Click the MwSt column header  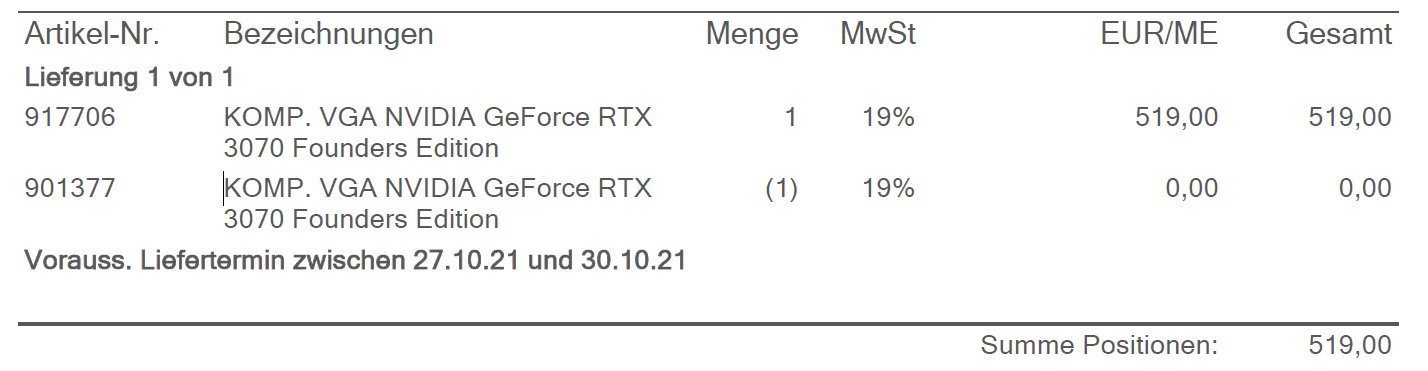coord(878,34)
